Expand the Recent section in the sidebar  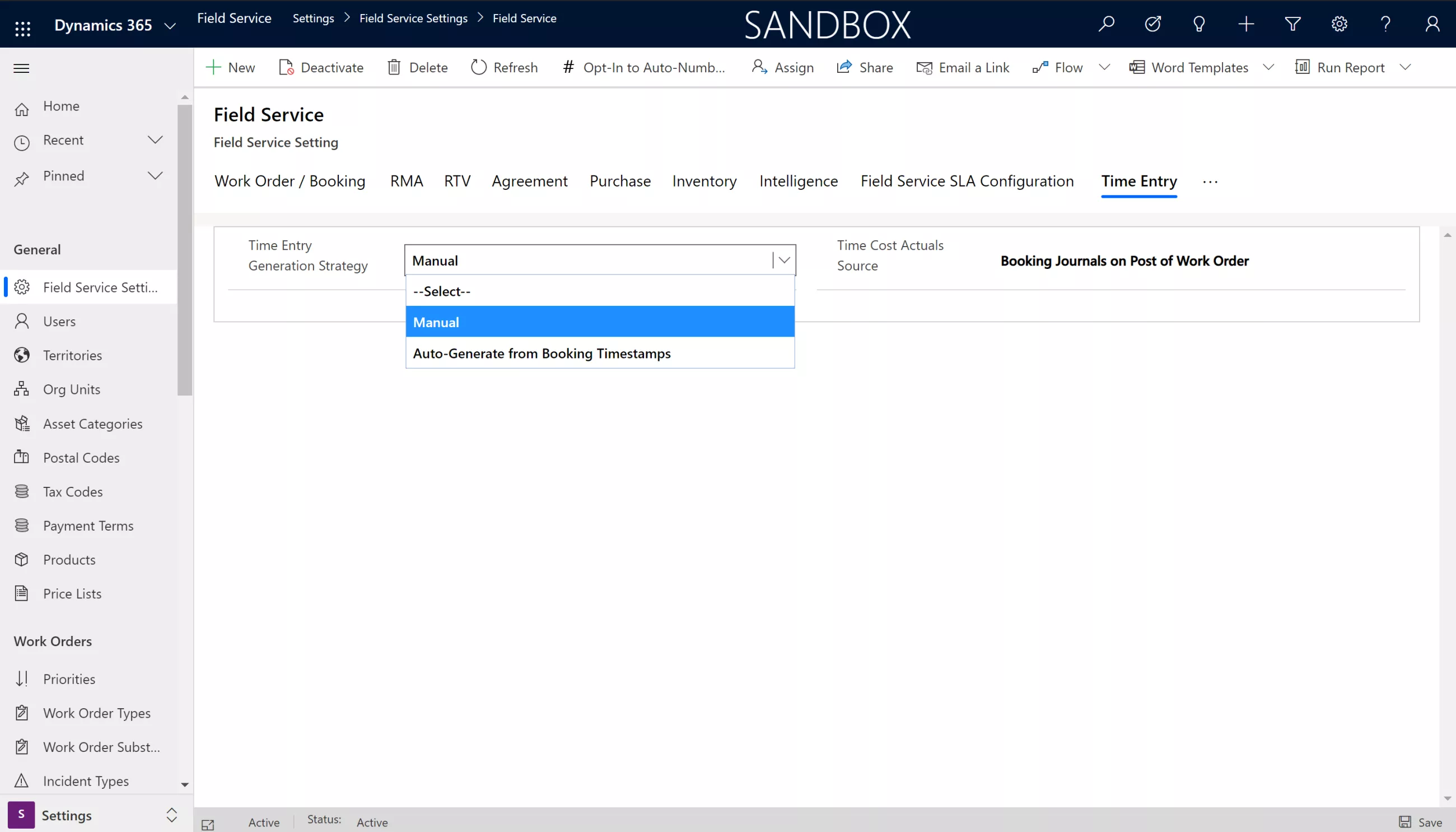click(155, 140)
